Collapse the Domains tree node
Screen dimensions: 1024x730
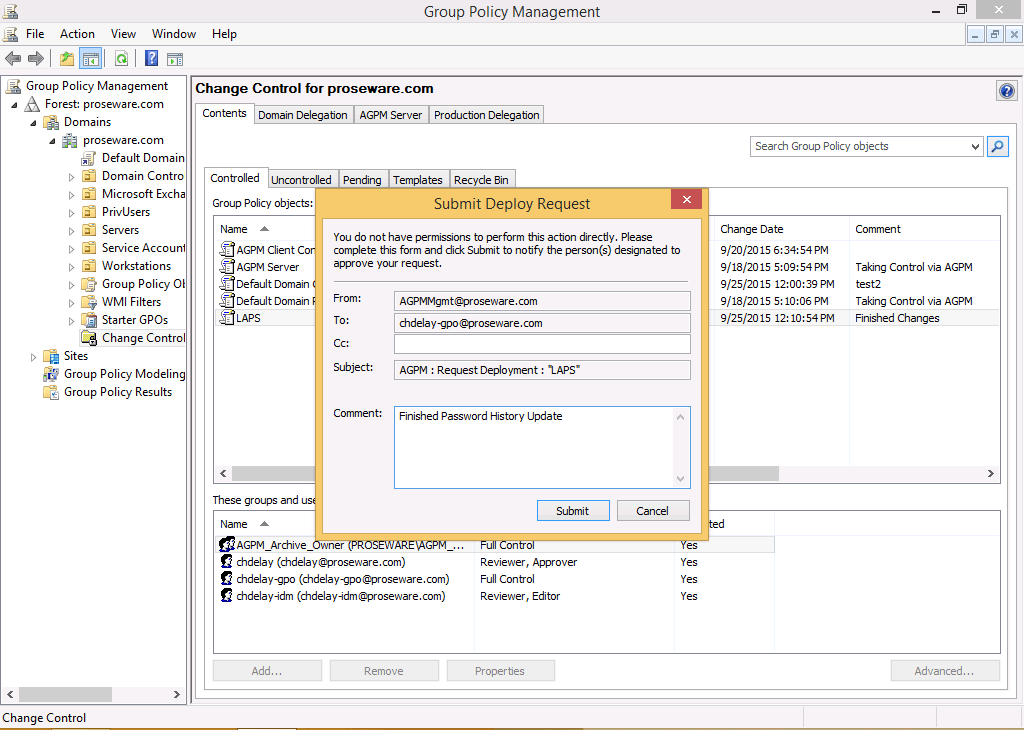(x=33, y=123)
